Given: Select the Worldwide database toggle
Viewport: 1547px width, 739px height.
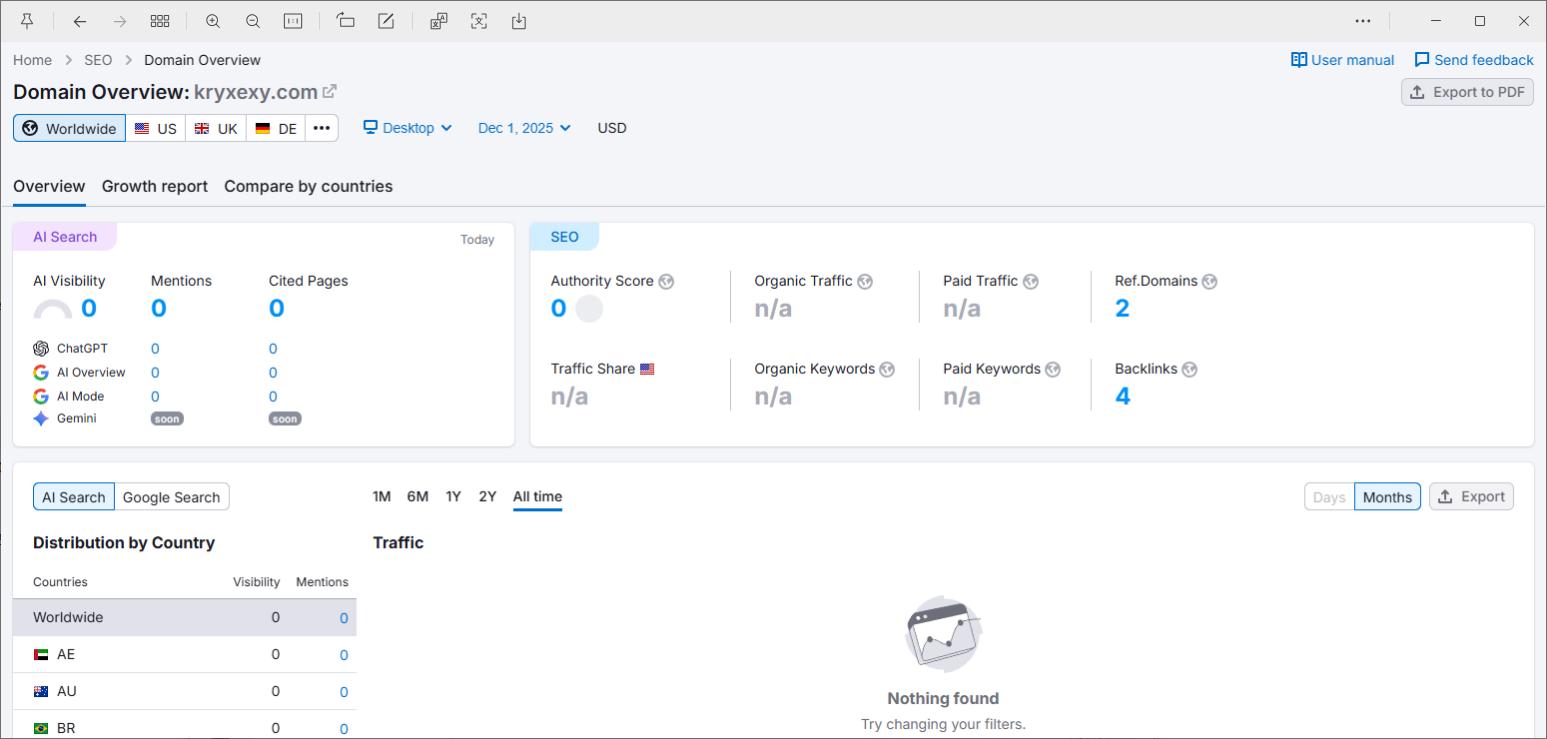Looking at the screenshot, I should click(69, 128).
